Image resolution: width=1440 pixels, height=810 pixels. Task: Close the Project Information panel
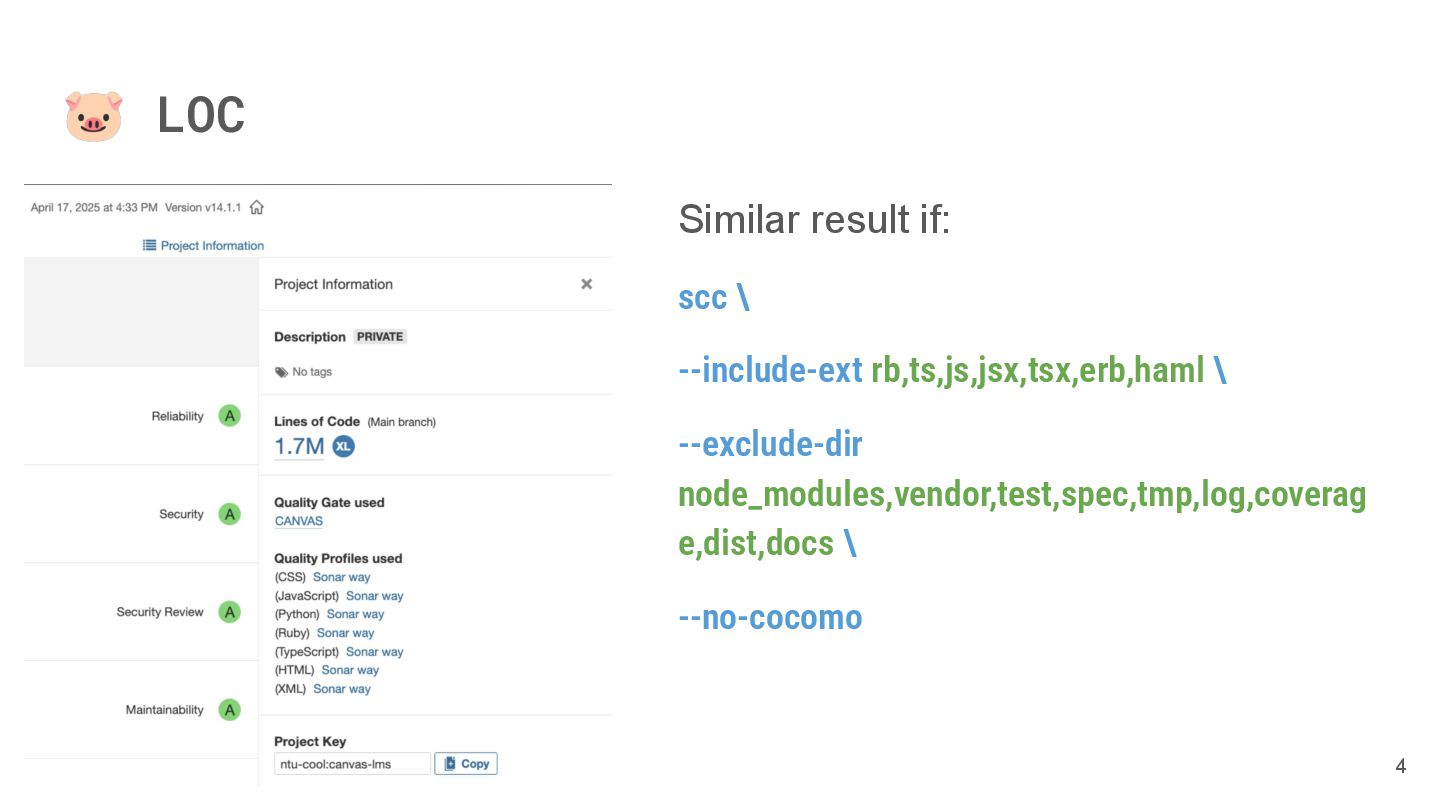coord(587,284)
